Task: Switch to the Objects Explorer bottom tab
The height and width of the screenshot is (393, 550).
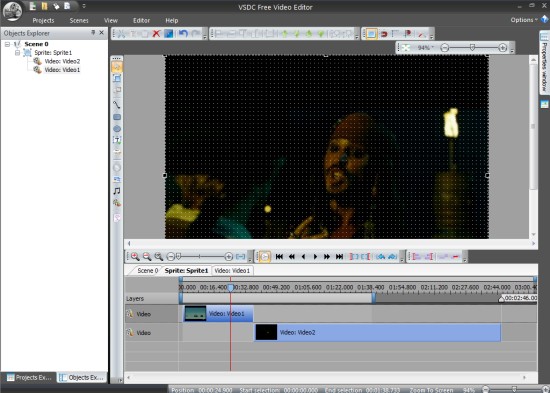Action: click(82, 378)
